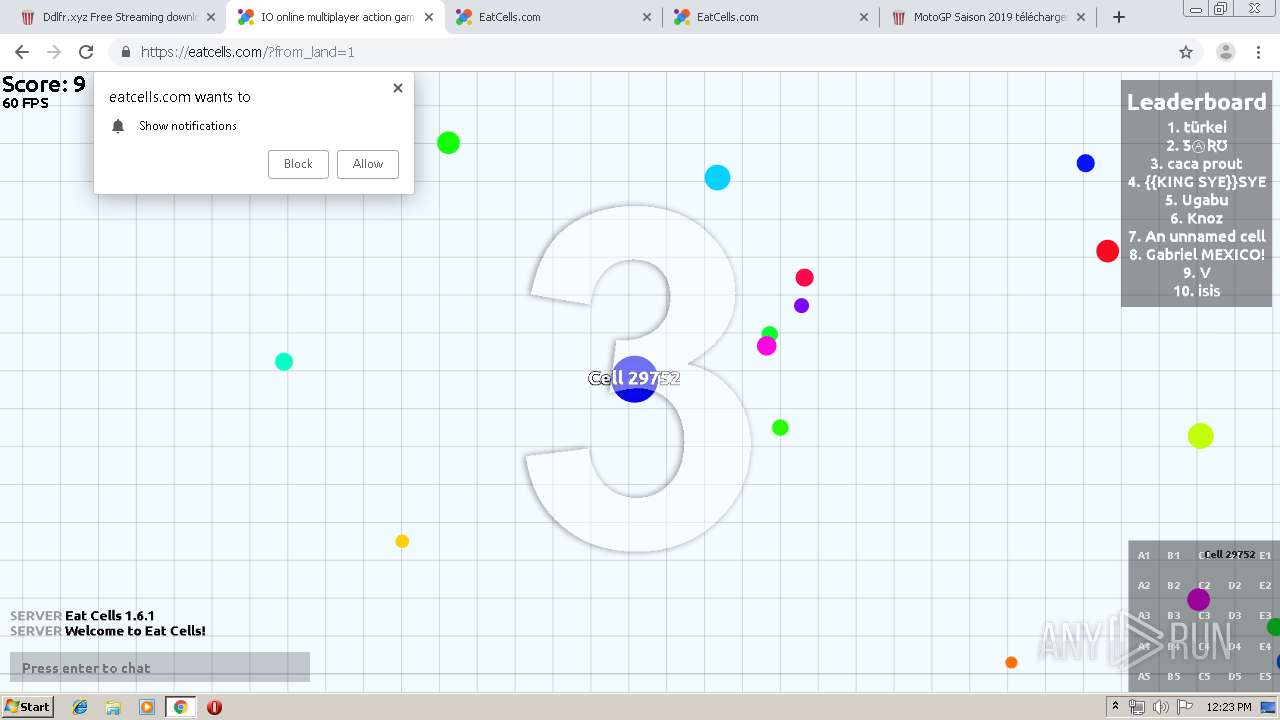Bookmark this page with the star icon
Screen dimensions: 1280x720
[1186, 52]
